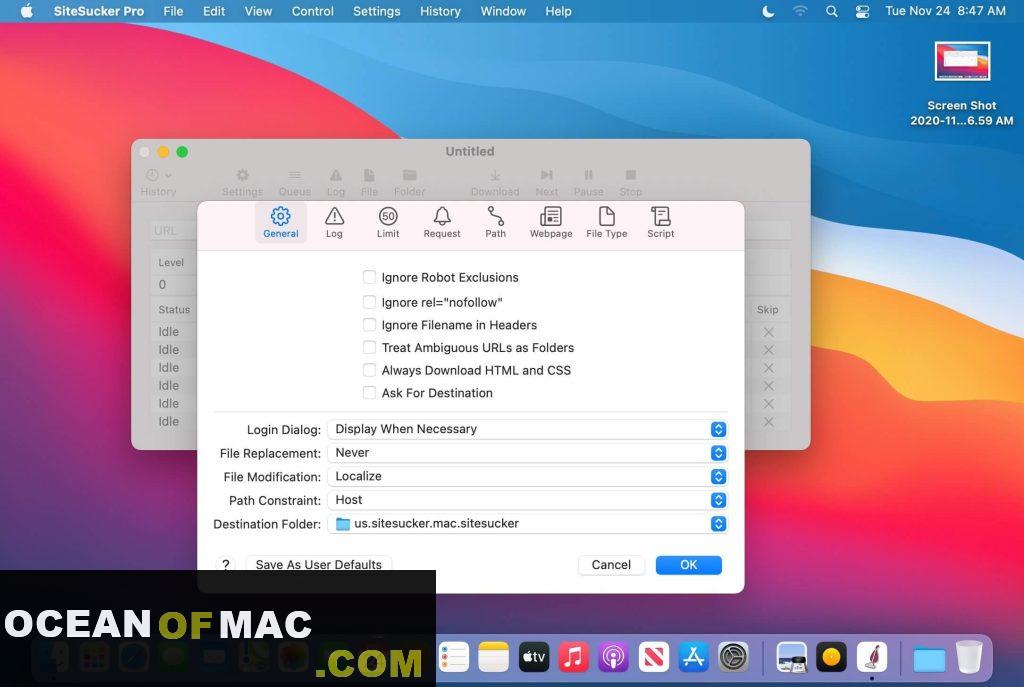Cancel the settings sheet
This screenshot has height=687, width=1024.
[x=611, y=565]
